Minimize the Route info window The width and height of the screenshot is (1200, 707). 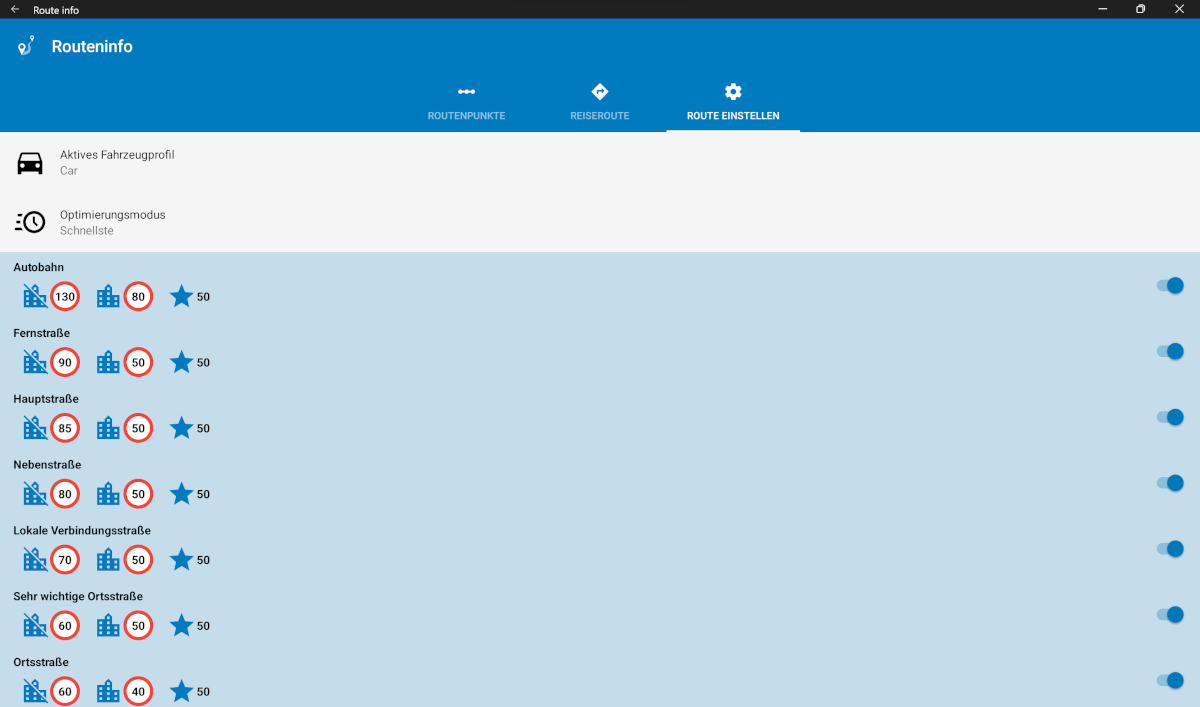click(1102, 9)
